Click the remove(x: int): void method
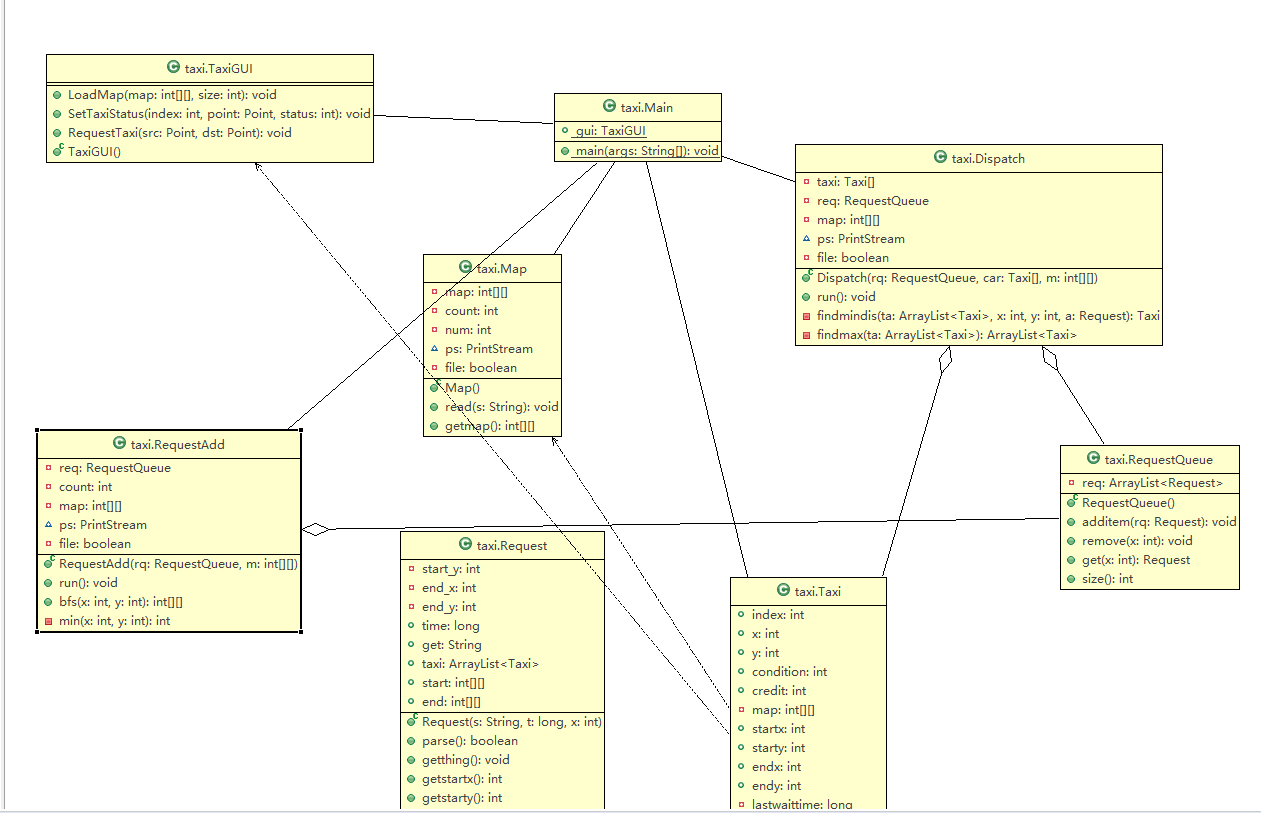 (1137, 541)
